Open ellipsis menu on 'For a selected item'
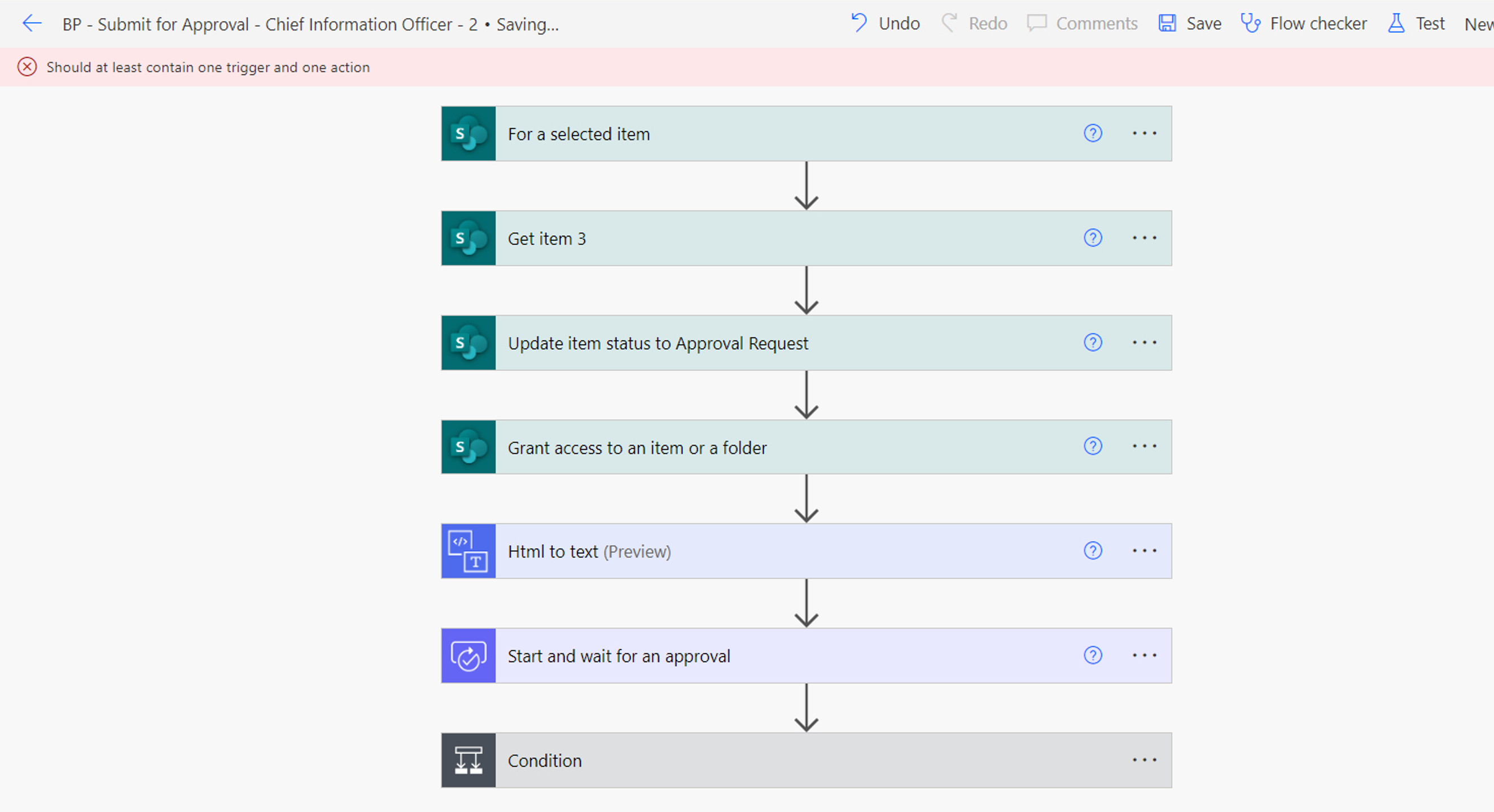The width and height of the screenshot is (1494, 812). [x=1144, y=133]
